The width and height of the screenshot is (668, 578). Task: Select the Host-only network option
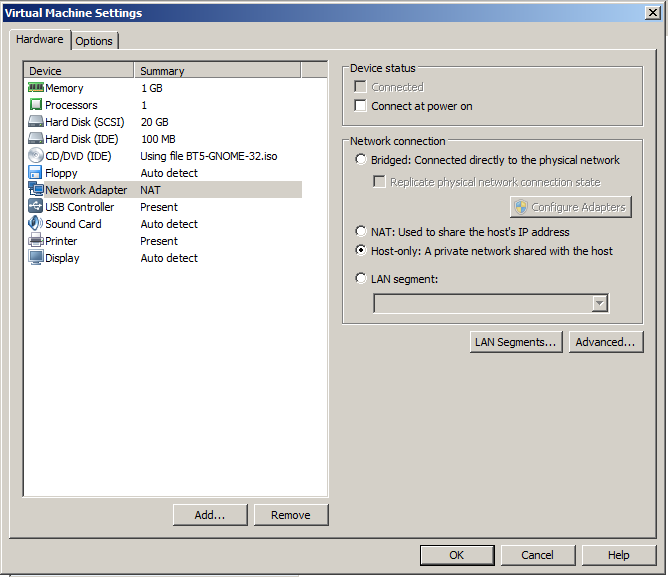pyautogui.click(x=361, y=250)
